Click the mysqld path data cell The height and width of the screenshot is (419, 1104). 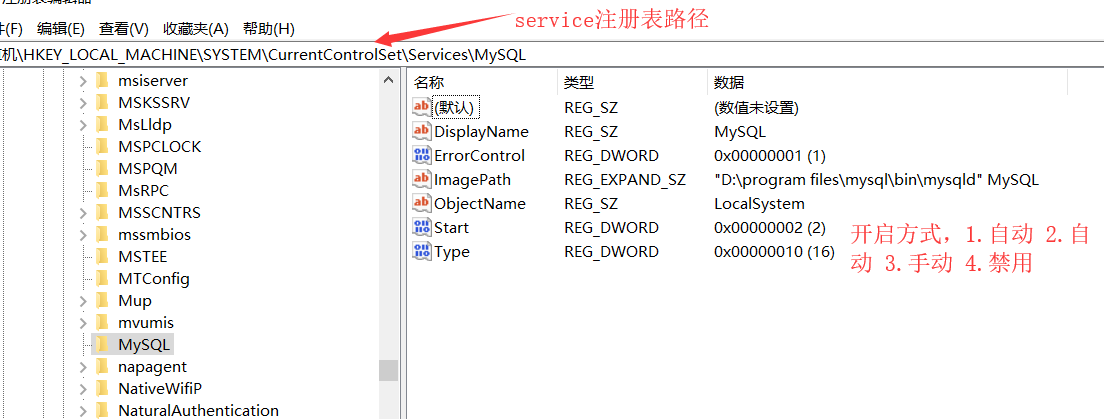pos(876,180)
